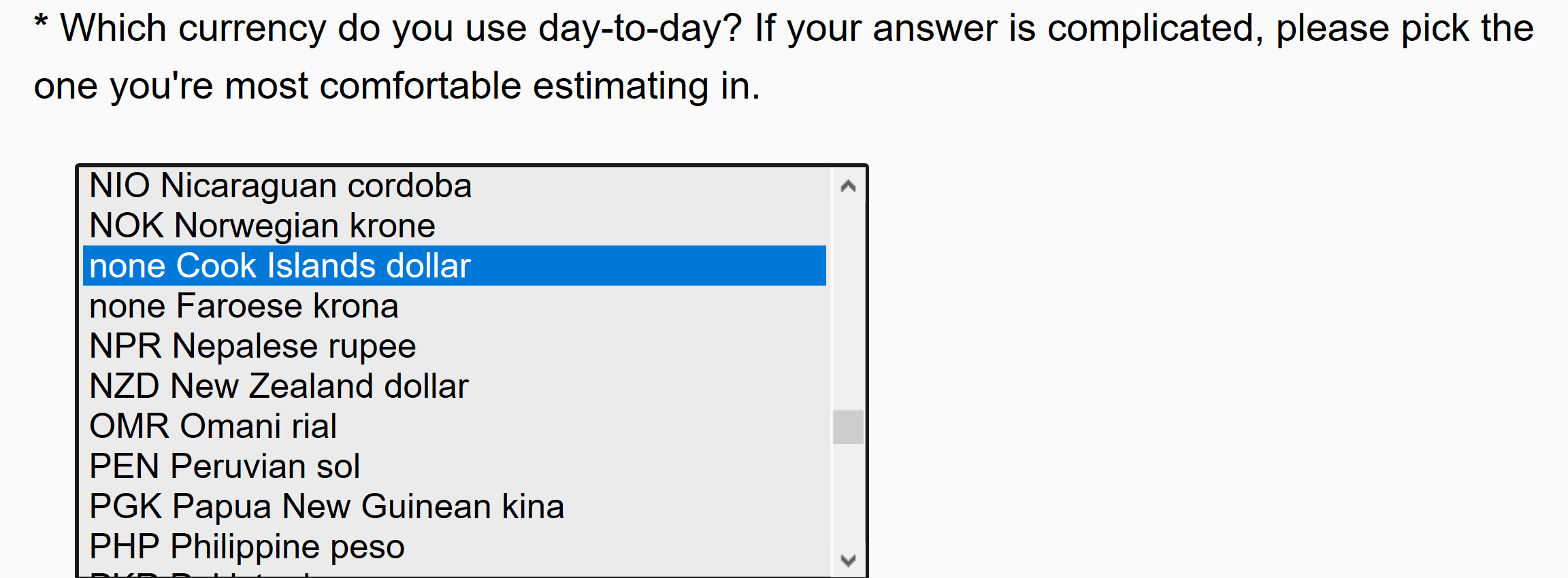Click empty space right of Omani rial
Screen dimensions: 1568x578
(x=578, y=426)
